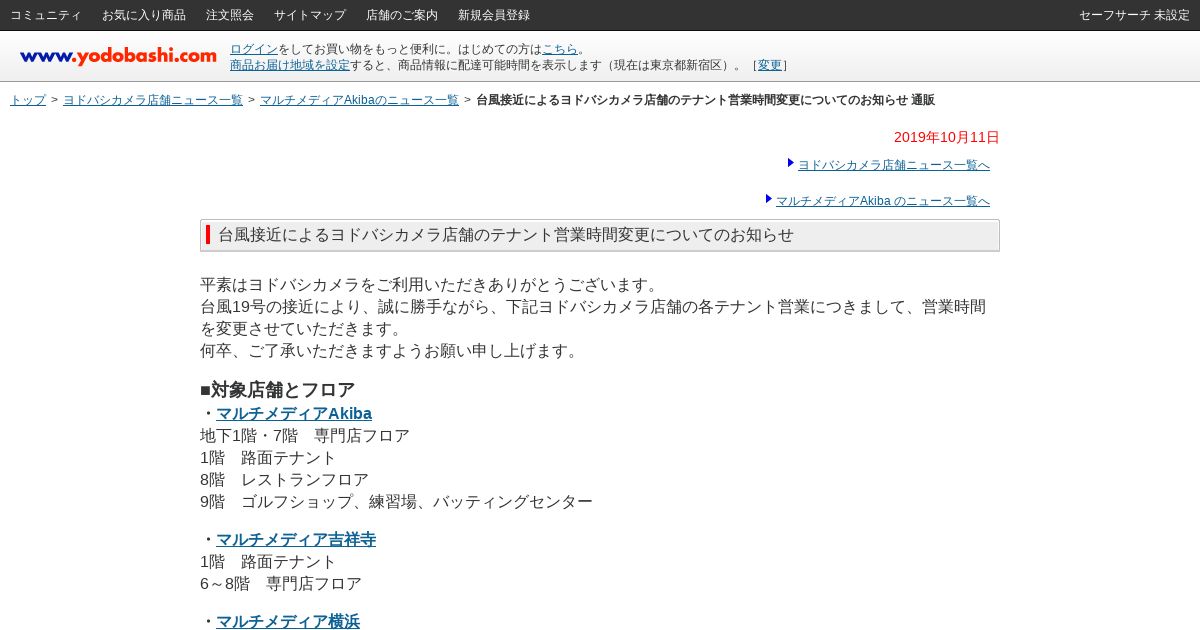Click the sentence 平素はヨドバシカメラをご利用いただきありがとうございます。
Image resolution: width=1200 pixels, height=630 pixels.
(x=430, y=285)
